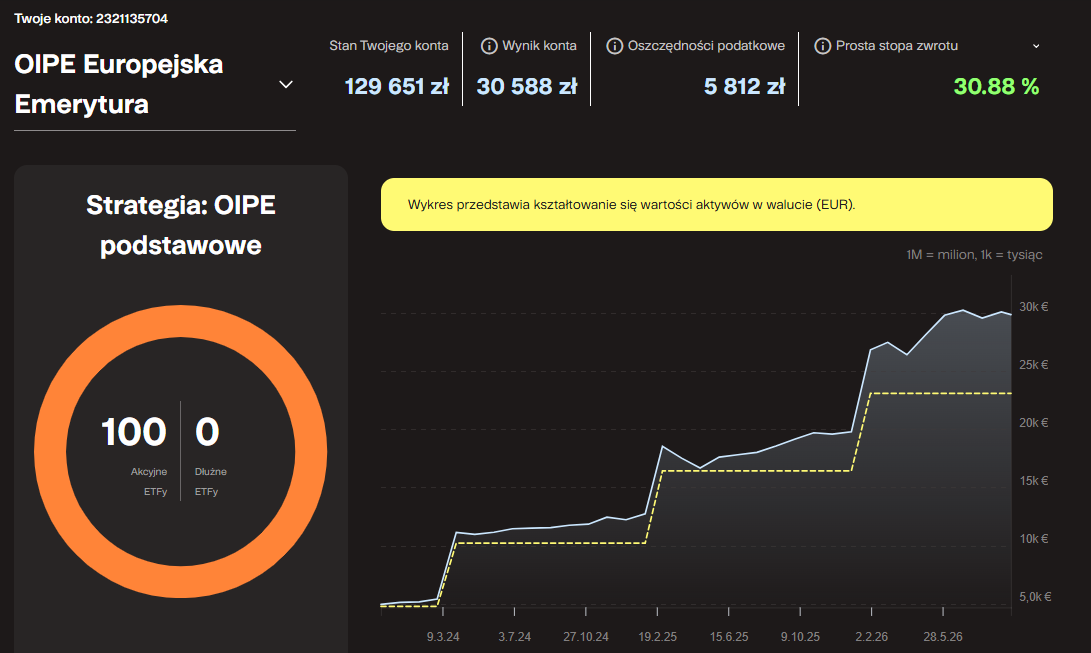Click the 30k € axis label
Screen dimensions: 1091x653
pyautogui.click(x=1034, y=307)
